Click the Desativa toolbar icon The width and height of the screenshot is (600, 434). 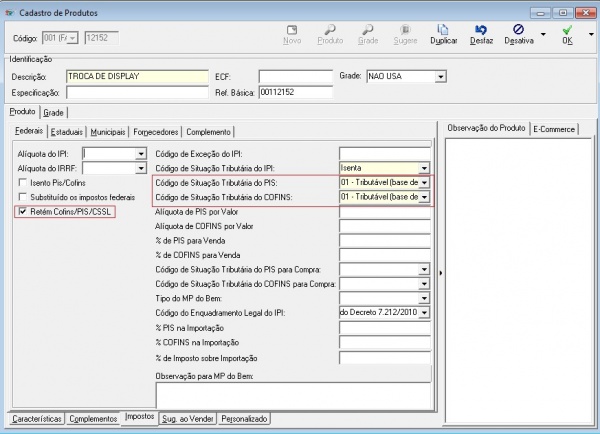[520, 31]
